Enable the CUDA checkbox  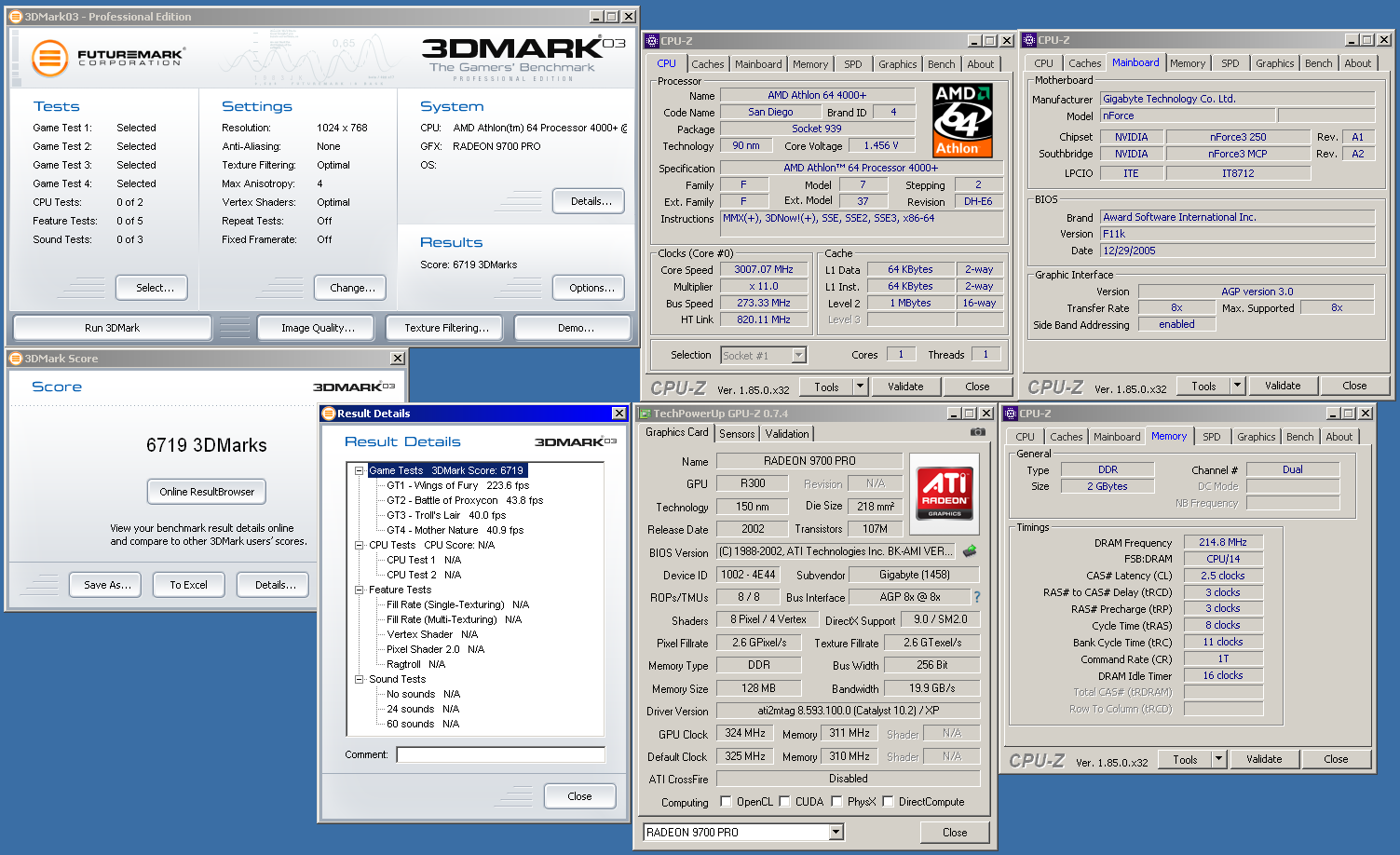(x=785, y=802)
